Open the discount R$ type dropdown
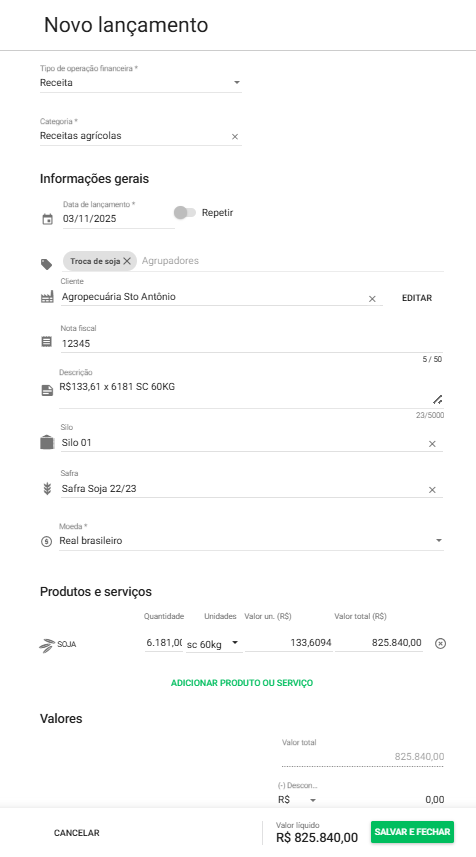This screenshot has height=857, width=476. [x=297, y=800]
